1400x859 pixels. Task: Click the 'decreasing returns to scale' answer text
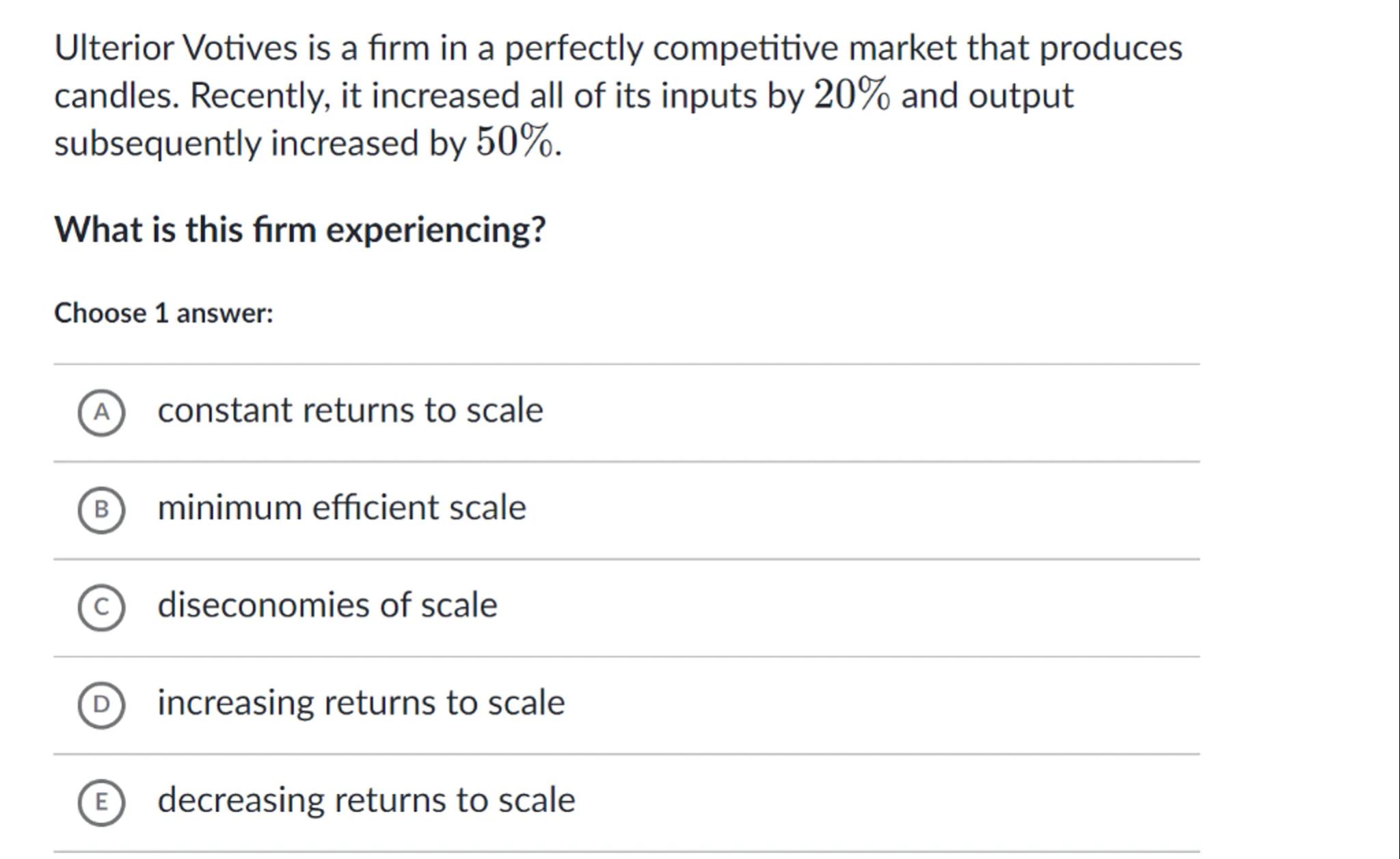366,800
